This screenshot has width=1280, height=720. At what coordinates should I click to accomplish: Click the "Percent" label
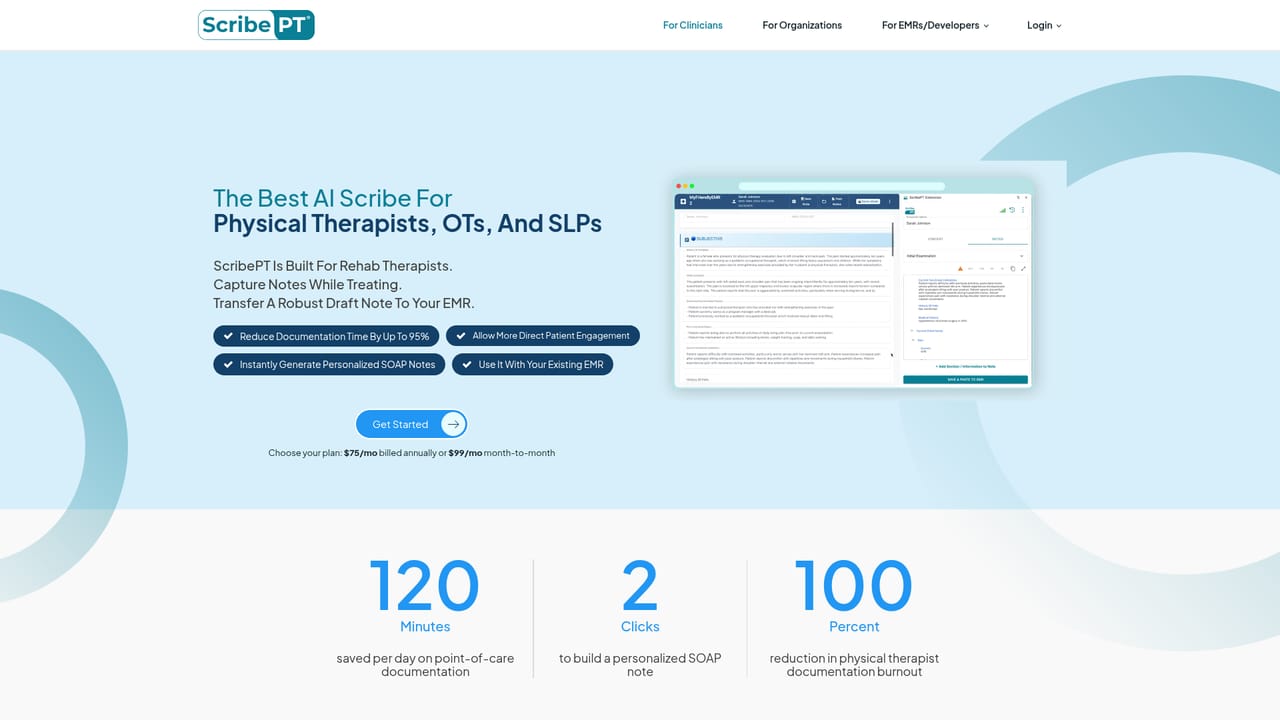[854, 627]
